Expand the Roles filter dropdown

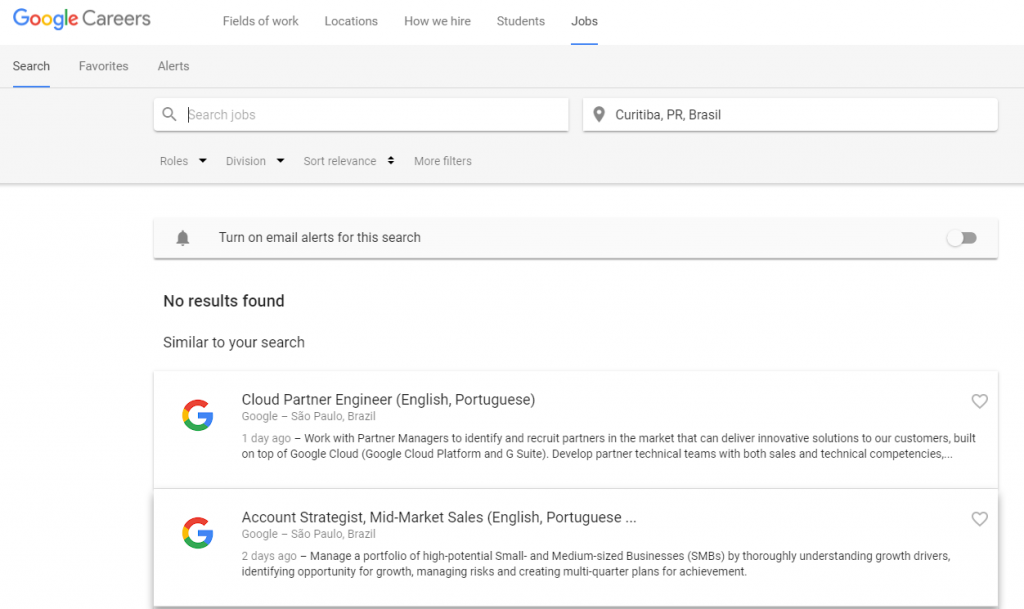(x=183, y=161)
